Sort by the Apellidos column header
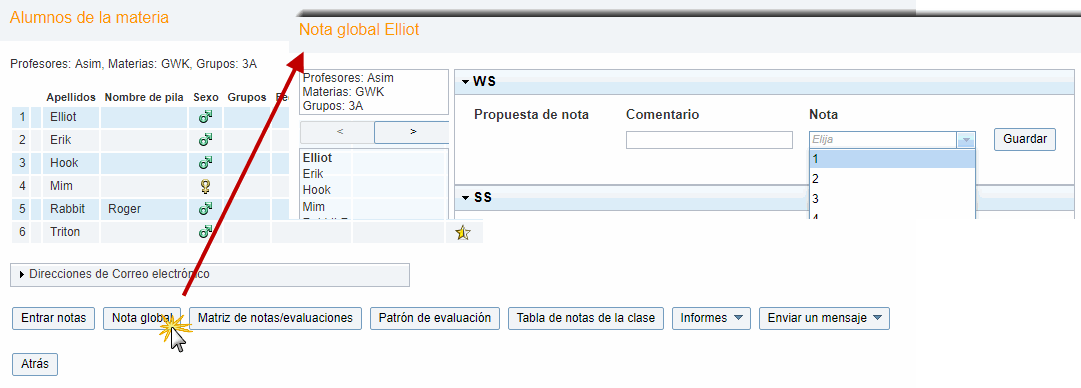1081x388 pixels. tap(71, 98)
